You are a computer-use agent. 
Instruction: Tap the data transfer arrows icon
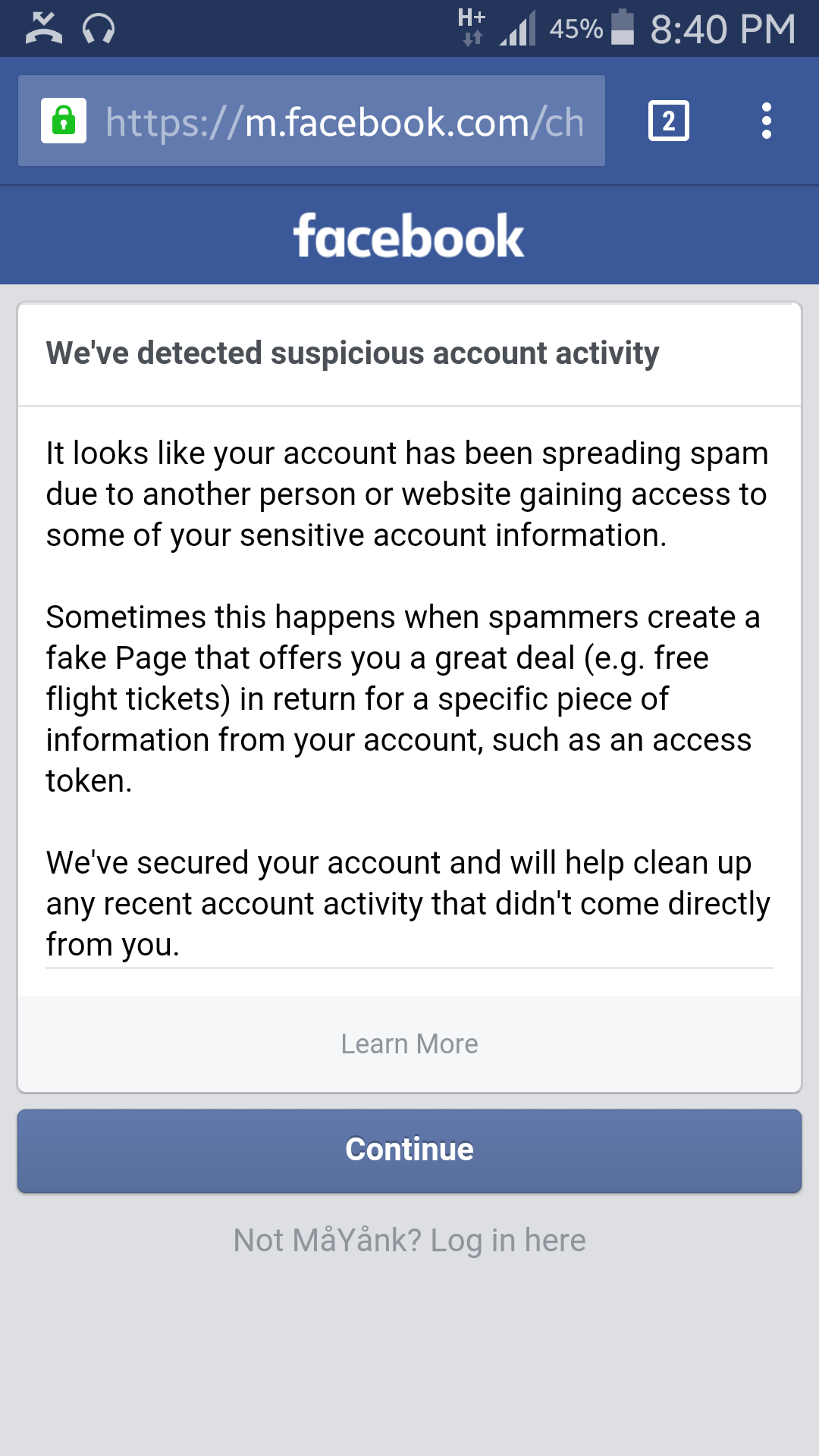coord(472,38)
